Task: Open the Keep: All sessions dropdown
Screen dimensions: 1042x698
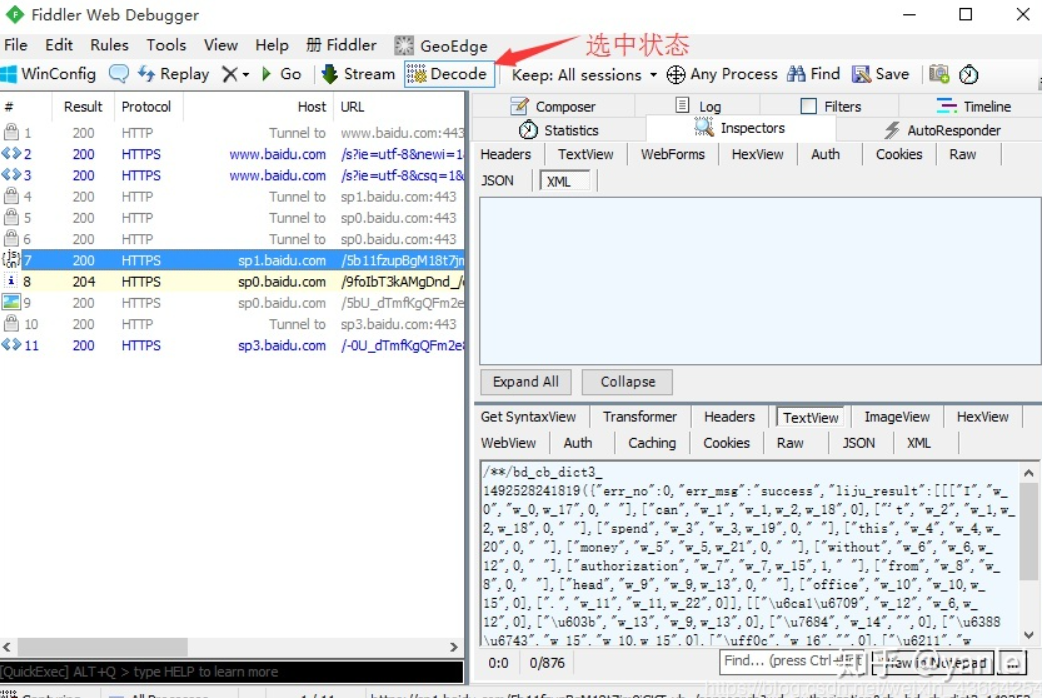Action: [584, 74]
